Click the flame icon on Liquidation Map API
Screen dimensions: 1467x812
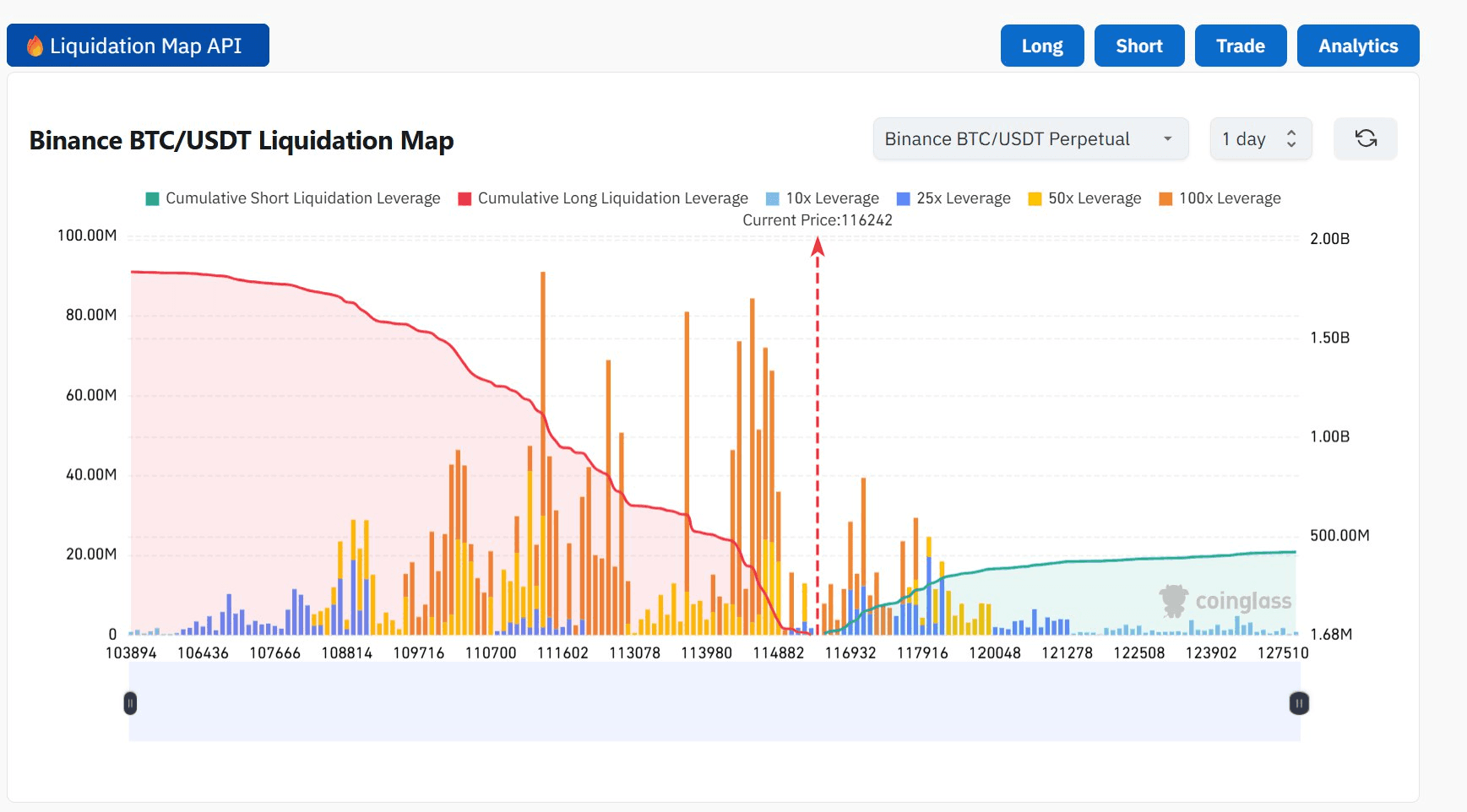(35, 46)
